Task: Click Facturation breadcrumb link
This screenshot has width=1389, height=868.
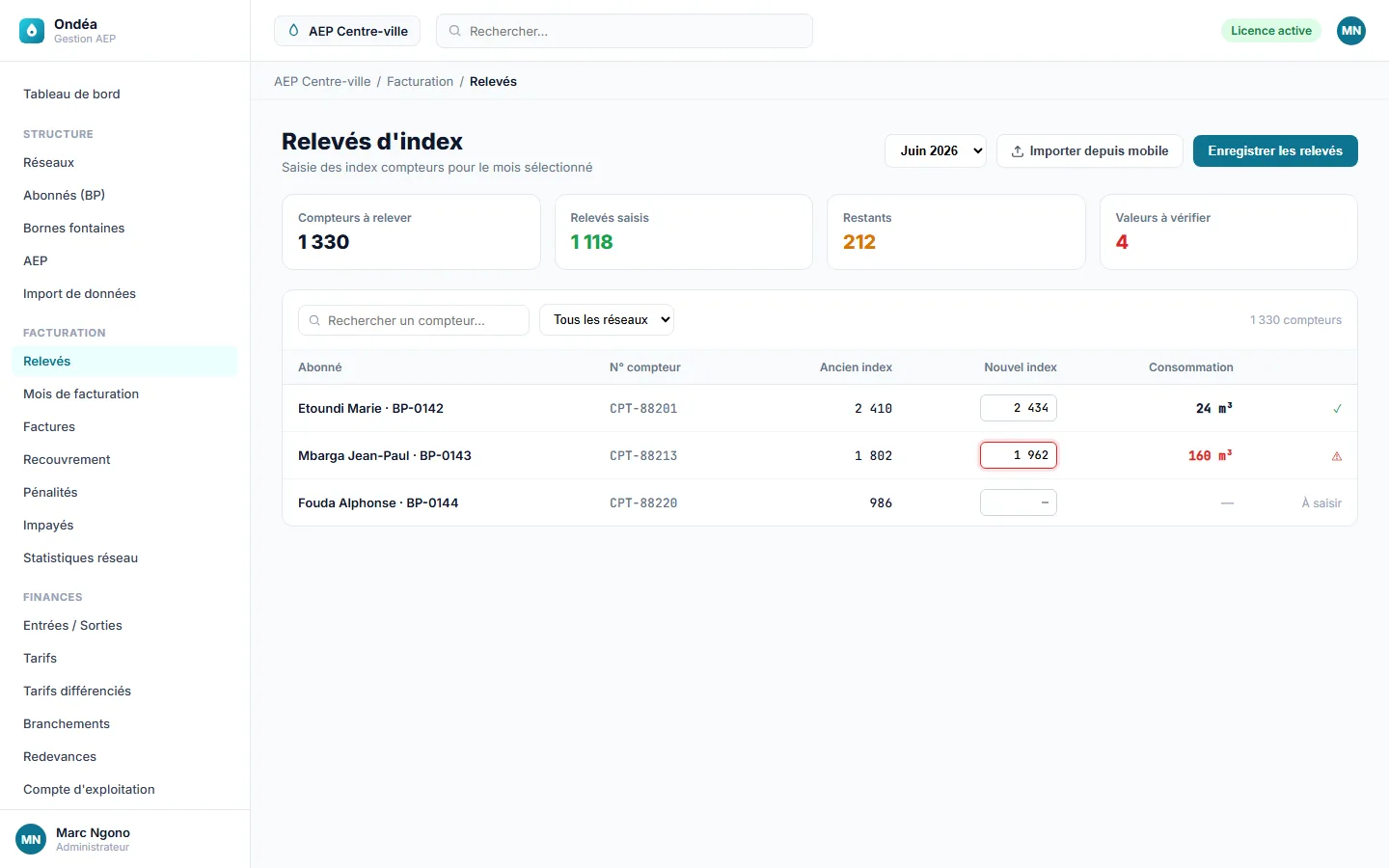Action: 420,82
